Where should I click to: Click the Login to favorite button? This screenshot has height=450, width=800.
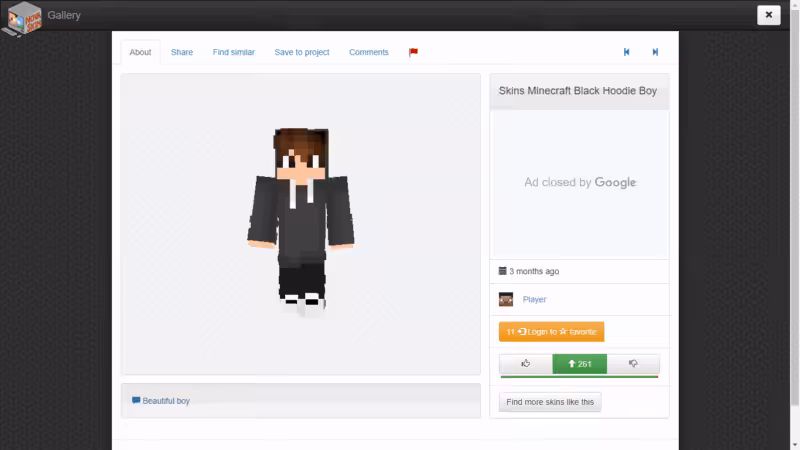click(x=552, y=332)
